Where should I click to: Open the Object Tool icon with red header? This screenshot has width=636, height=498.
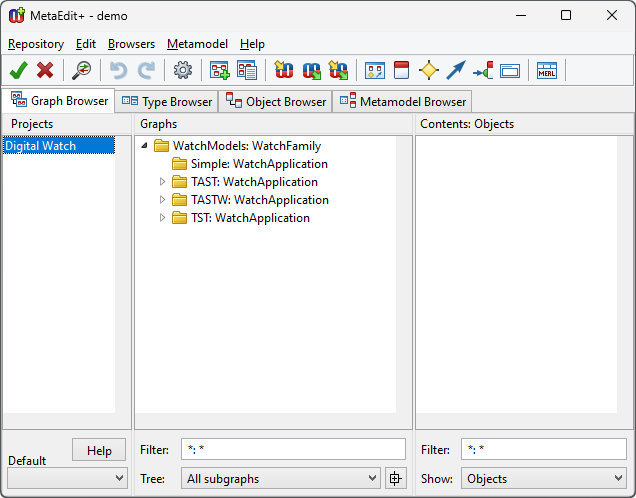[402, 70]
